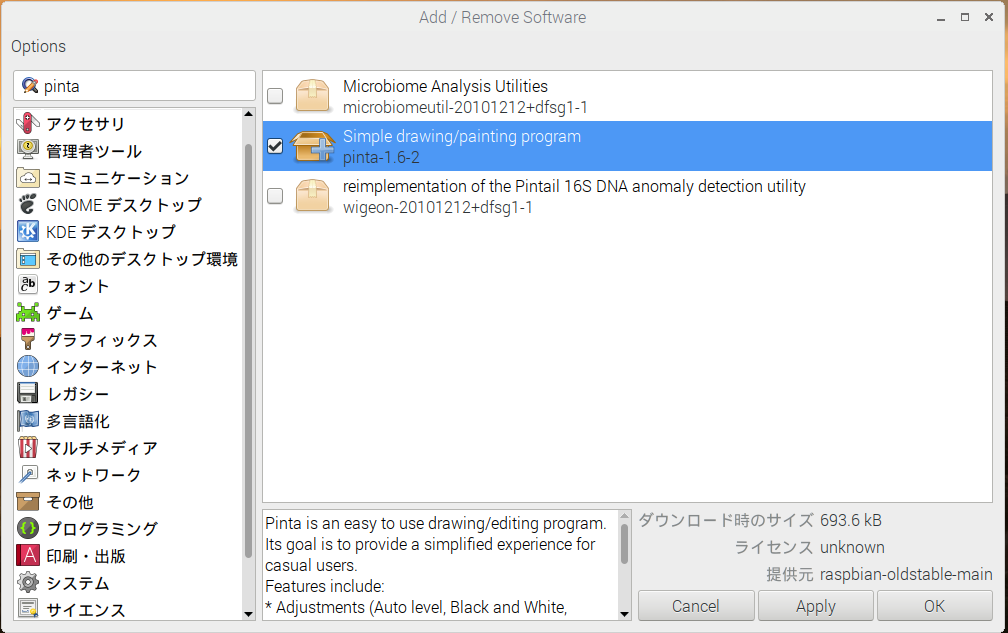Select the その他 box icon
This screenshot has height=633, width=1008.
(28, 501)
